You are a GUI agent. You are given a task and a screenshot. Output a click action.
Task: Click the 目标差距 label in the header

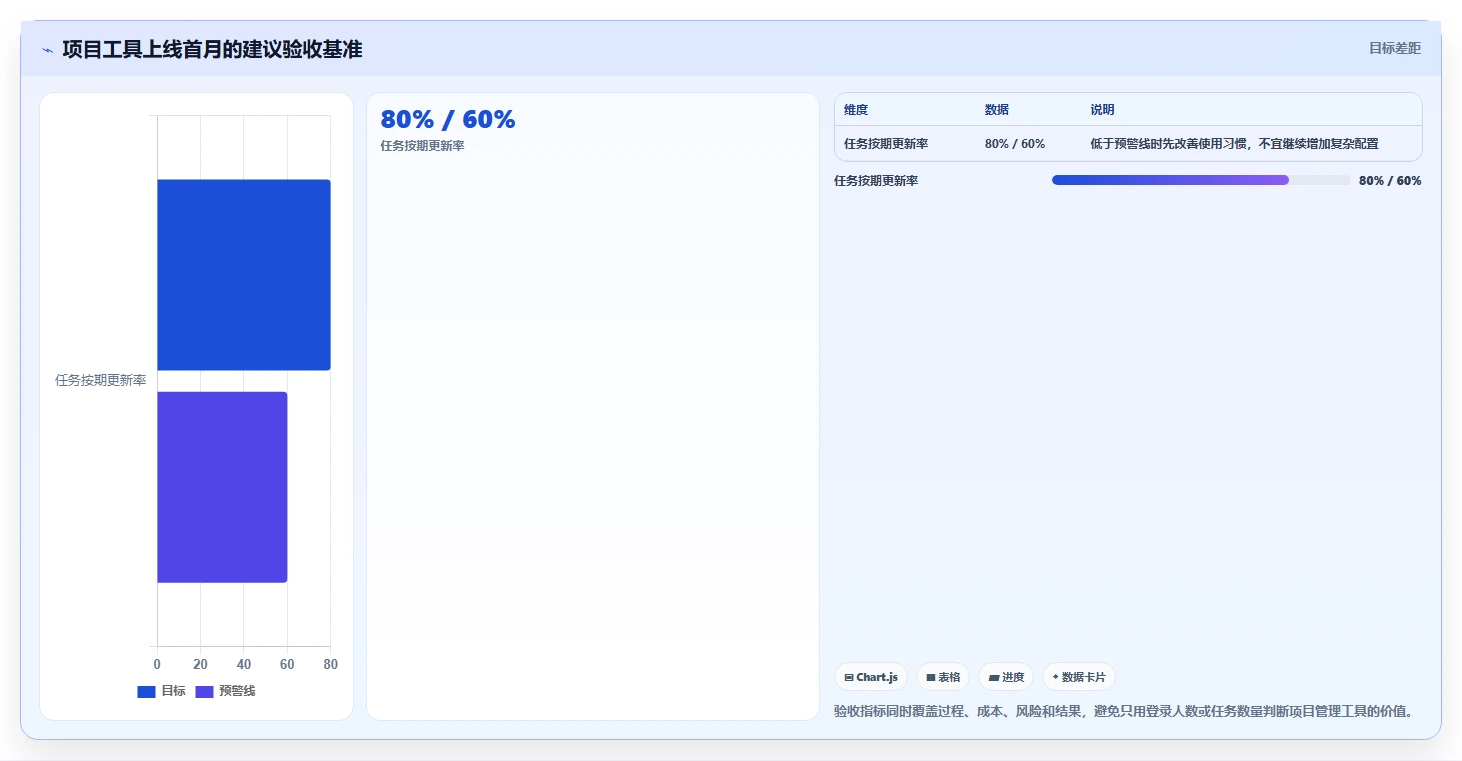tap(1395, 48)
